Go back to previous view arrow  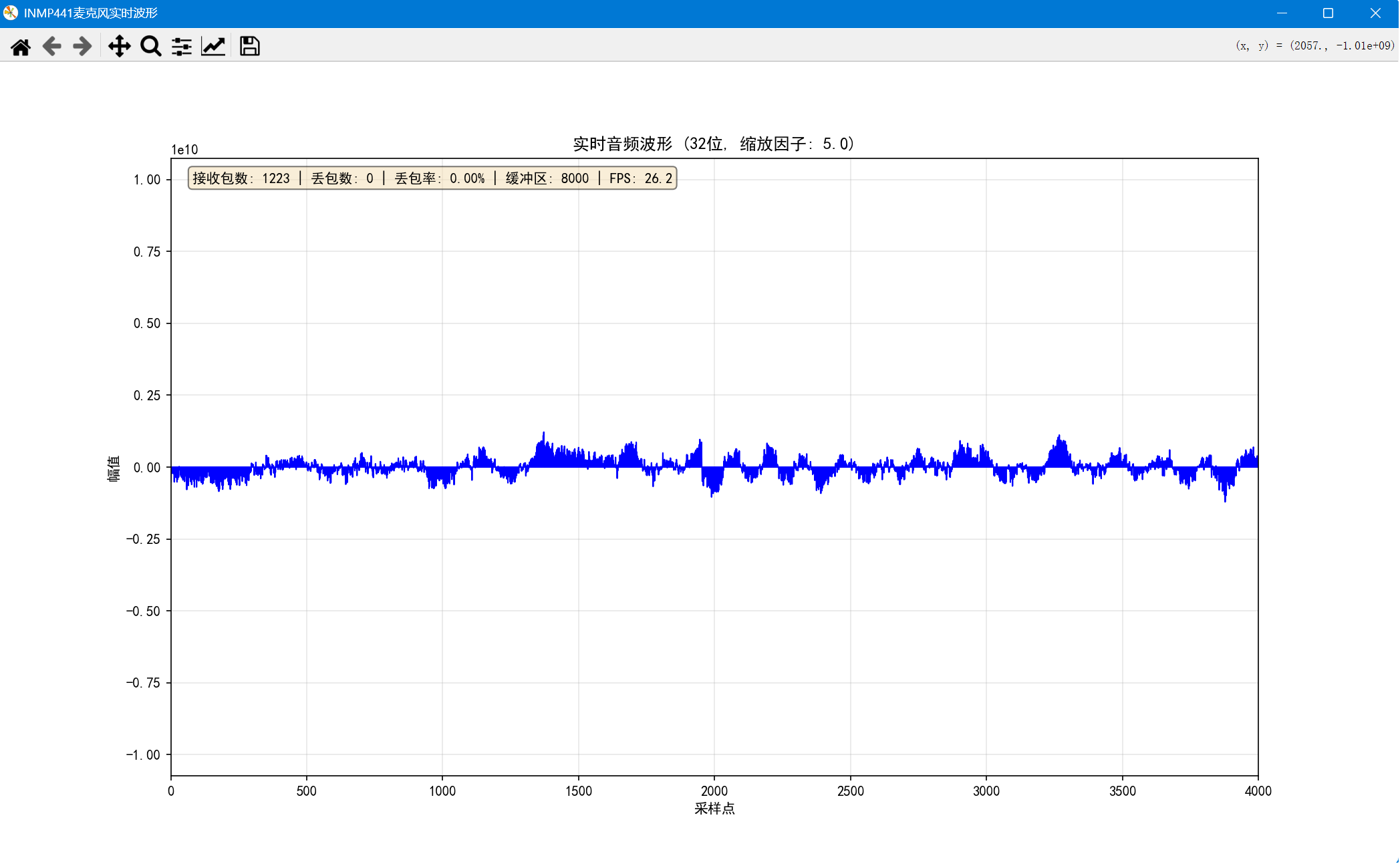click(x=51, y=46)
